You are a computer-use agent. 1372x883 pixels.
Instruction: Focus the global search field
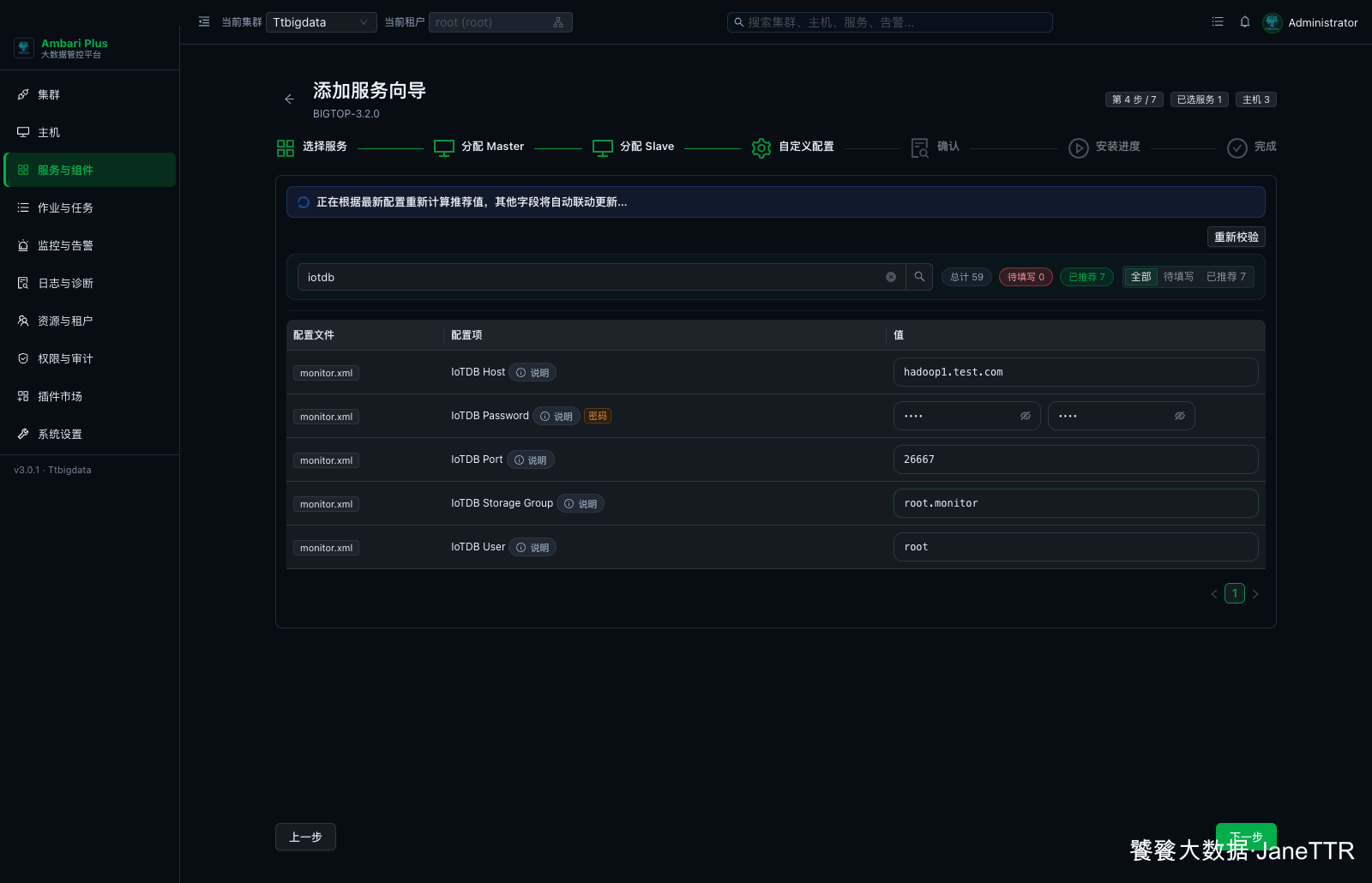(889, 22)
